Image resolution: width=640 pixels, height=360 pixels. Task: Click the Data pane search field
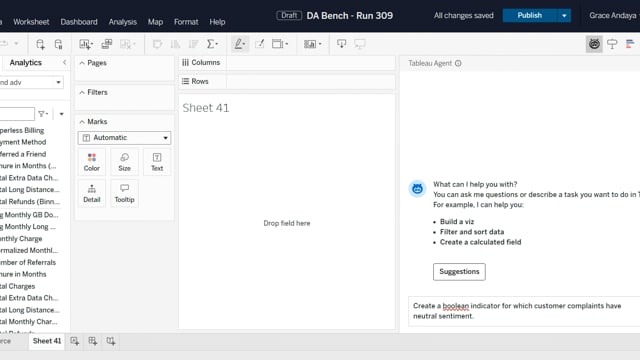pos(17,114)
